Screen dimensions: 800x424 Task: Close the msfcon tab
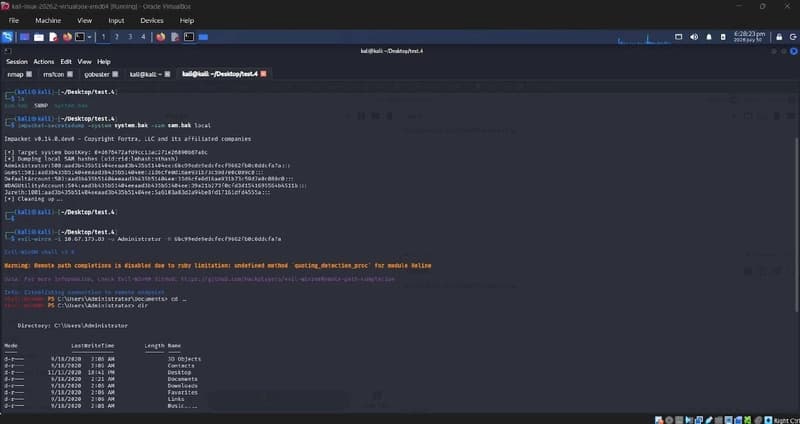tap(69, 74)
